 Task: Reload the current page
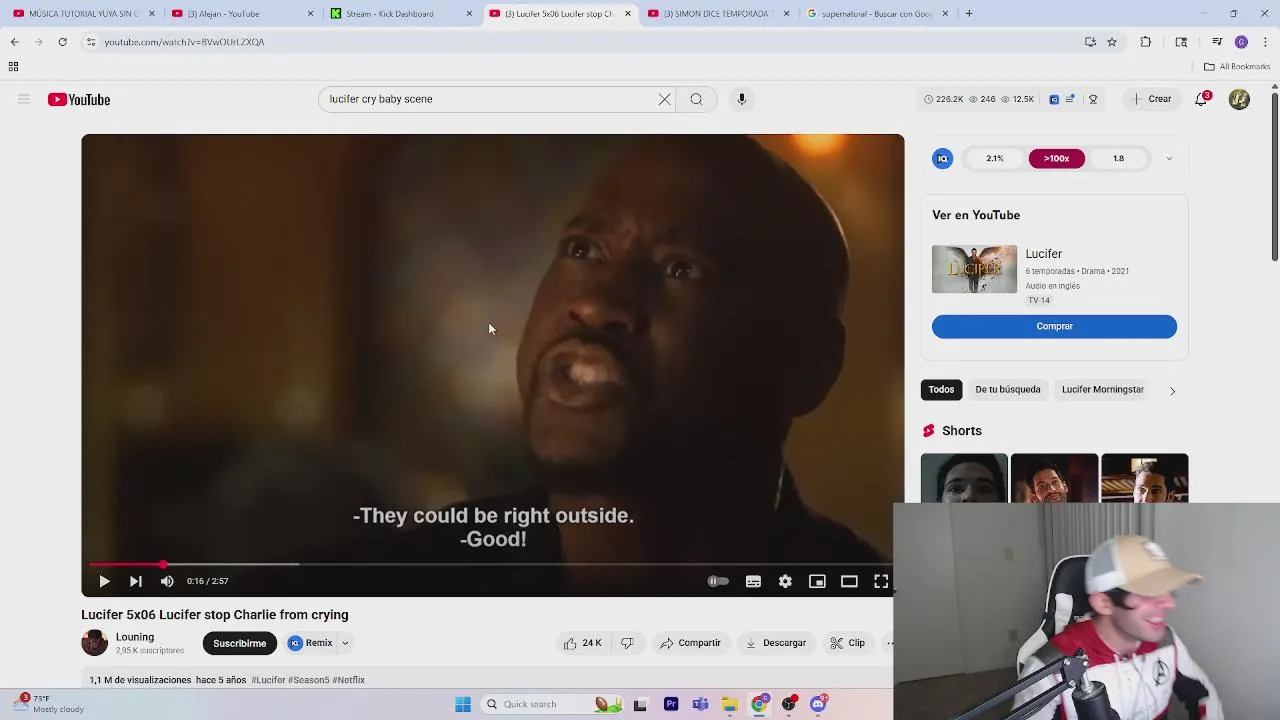click(62, 42)
